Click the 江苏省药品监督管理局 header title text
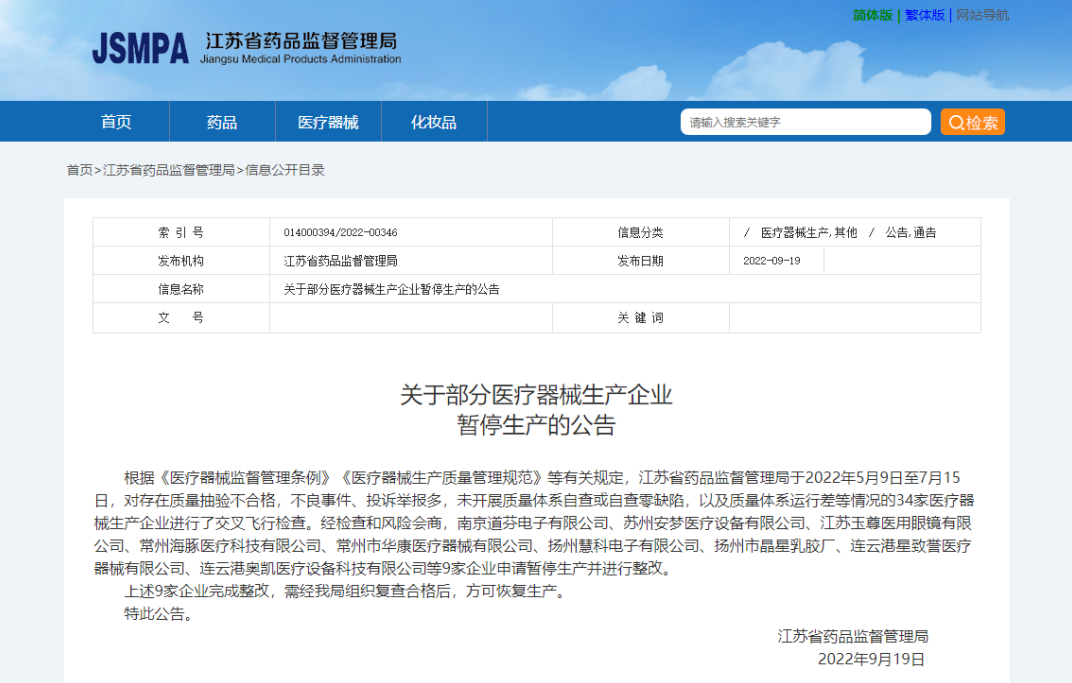This screenshot has height=683, width=1072. (301, 41)
